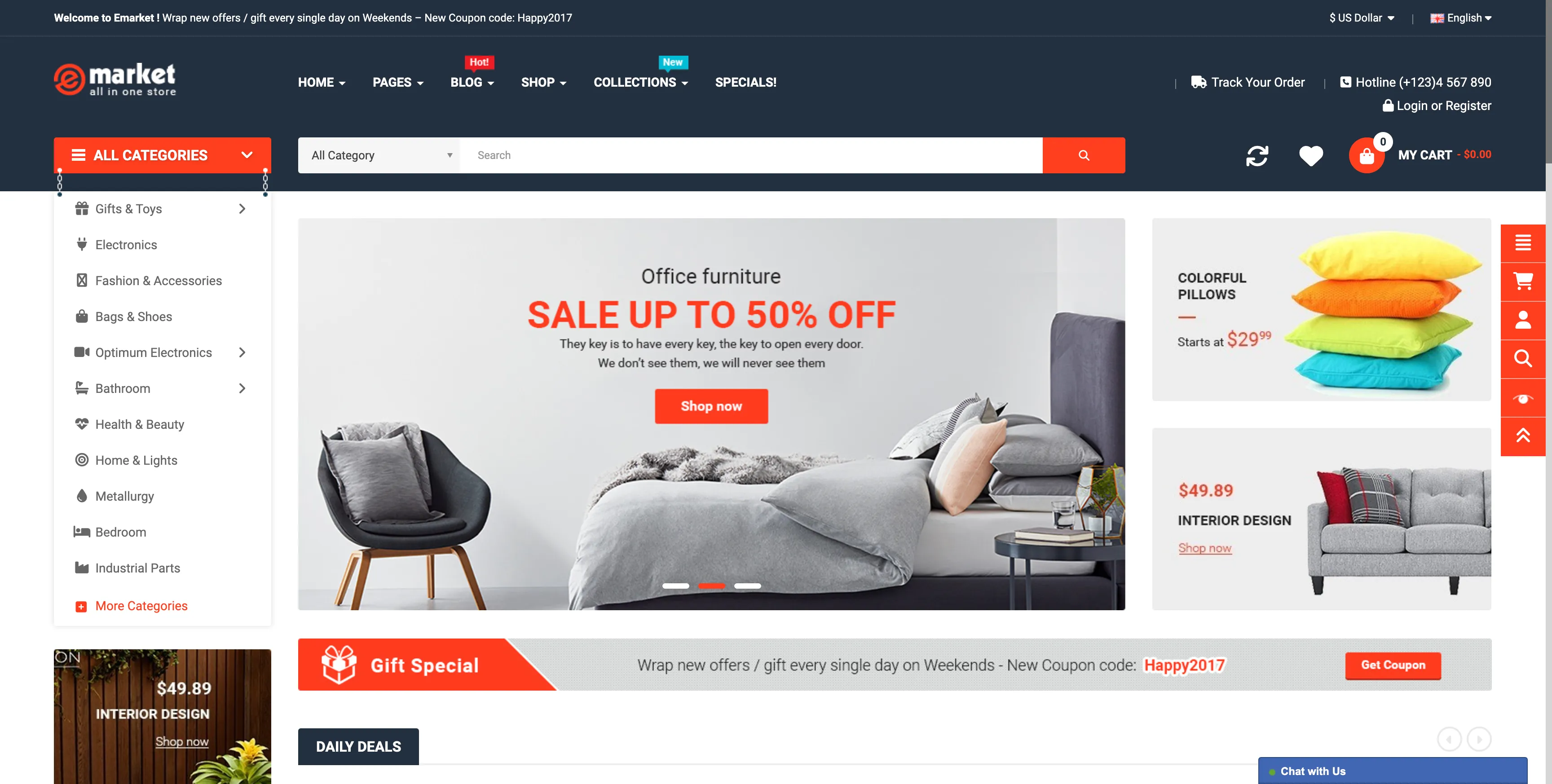Select the US Dollar currency toggle
1552x784 pixels.
point(1363,18)
